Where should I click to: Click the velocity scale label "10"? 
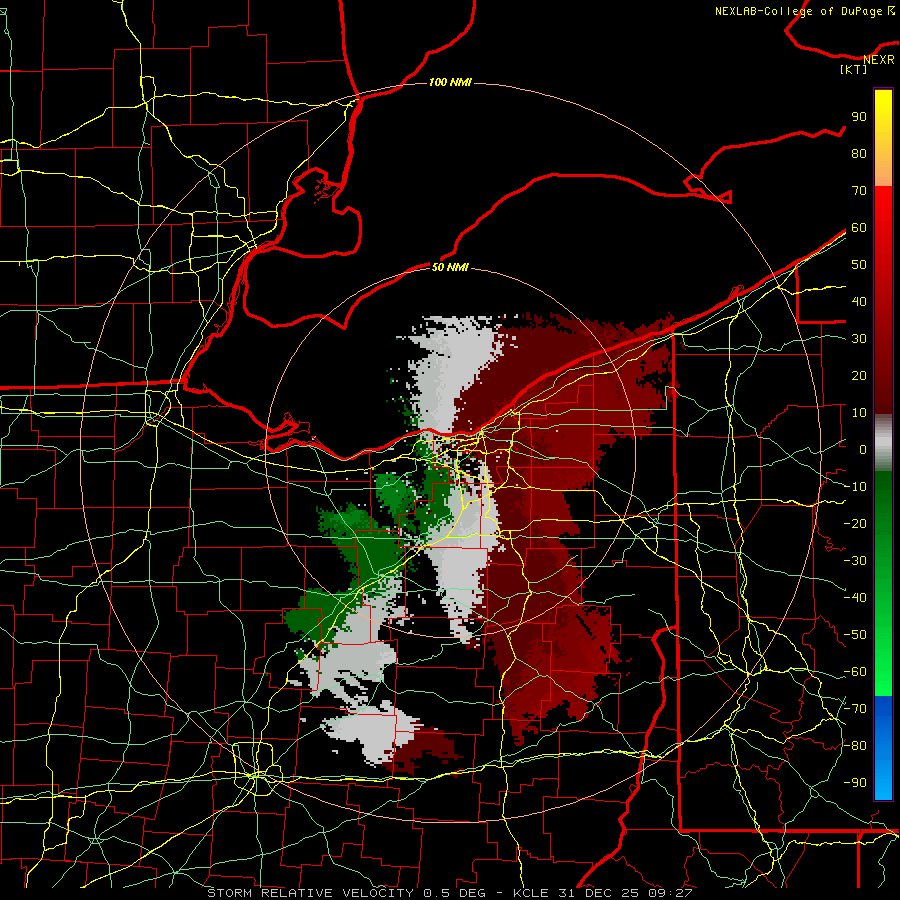tap(859, 413)
